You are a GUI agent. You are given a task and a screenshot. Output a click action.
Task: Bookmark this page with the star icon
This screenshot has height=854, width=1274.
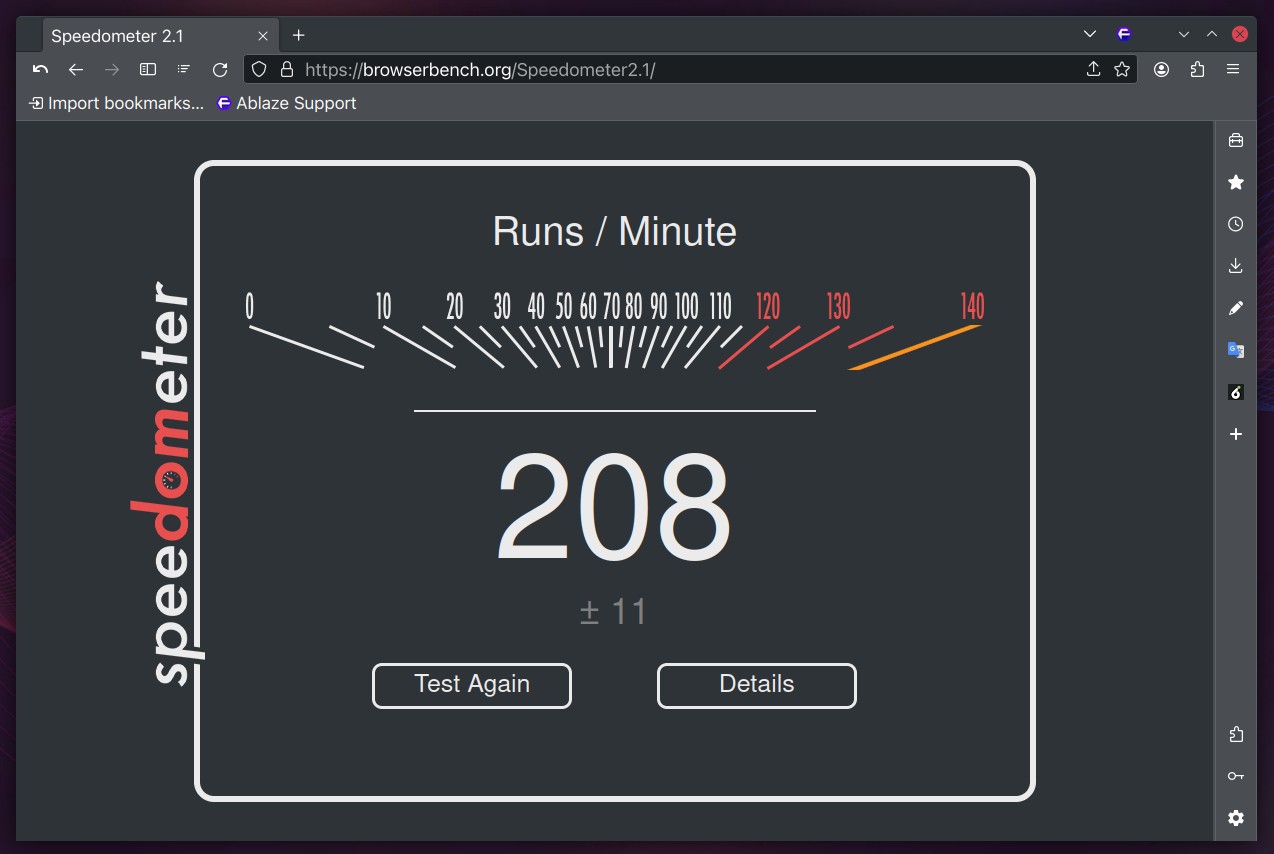click(1122, 69)
